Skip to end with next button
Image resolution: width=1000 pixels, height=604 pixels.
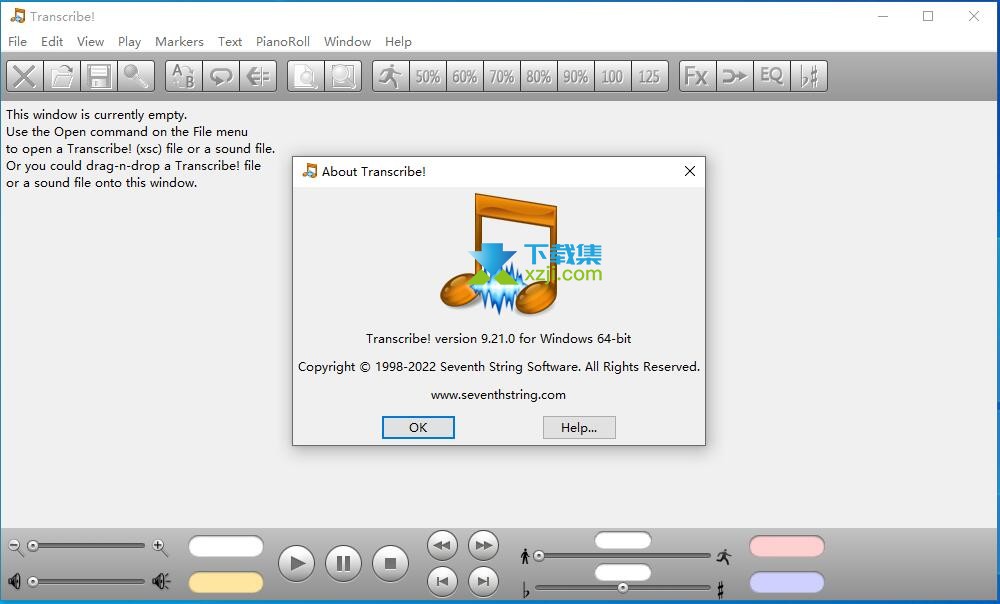pyautogui.click(x=483, y=581)
